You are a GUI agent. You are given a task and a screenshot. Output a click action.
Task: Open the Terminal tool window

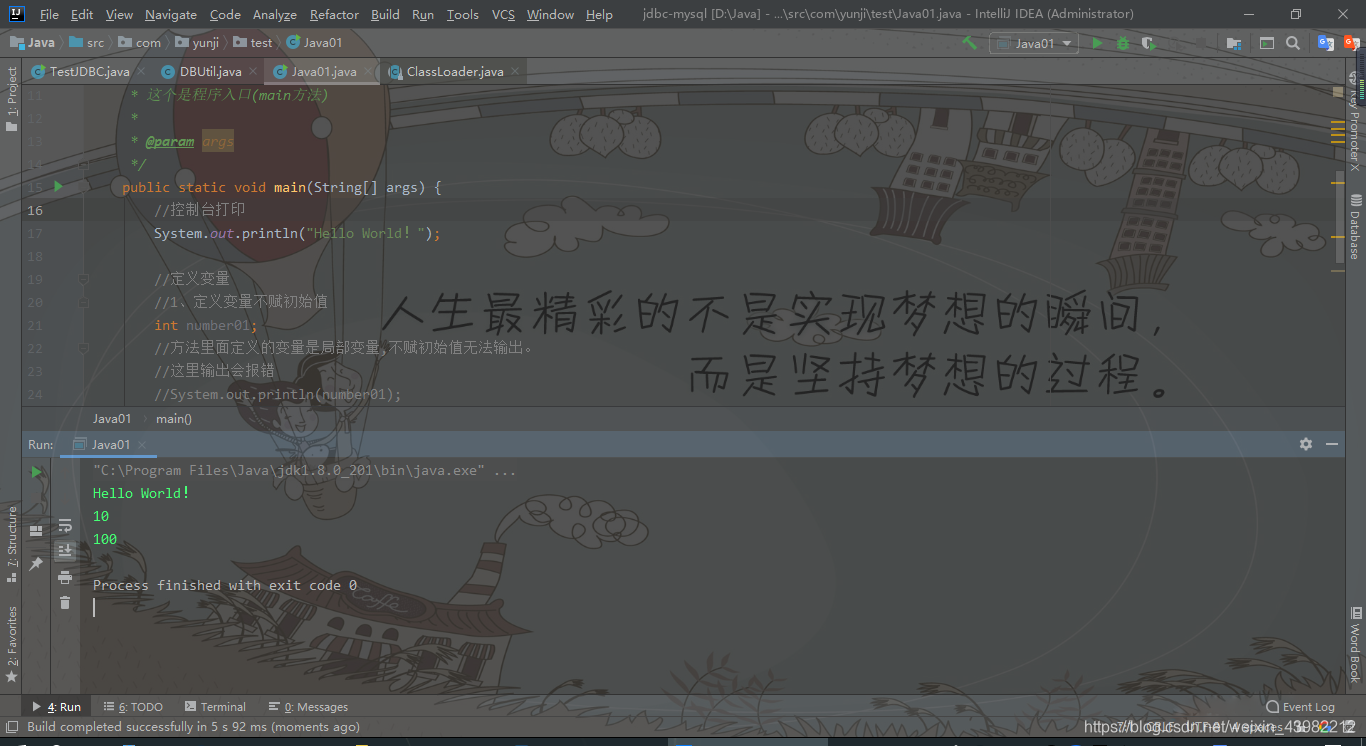[214, 706]
